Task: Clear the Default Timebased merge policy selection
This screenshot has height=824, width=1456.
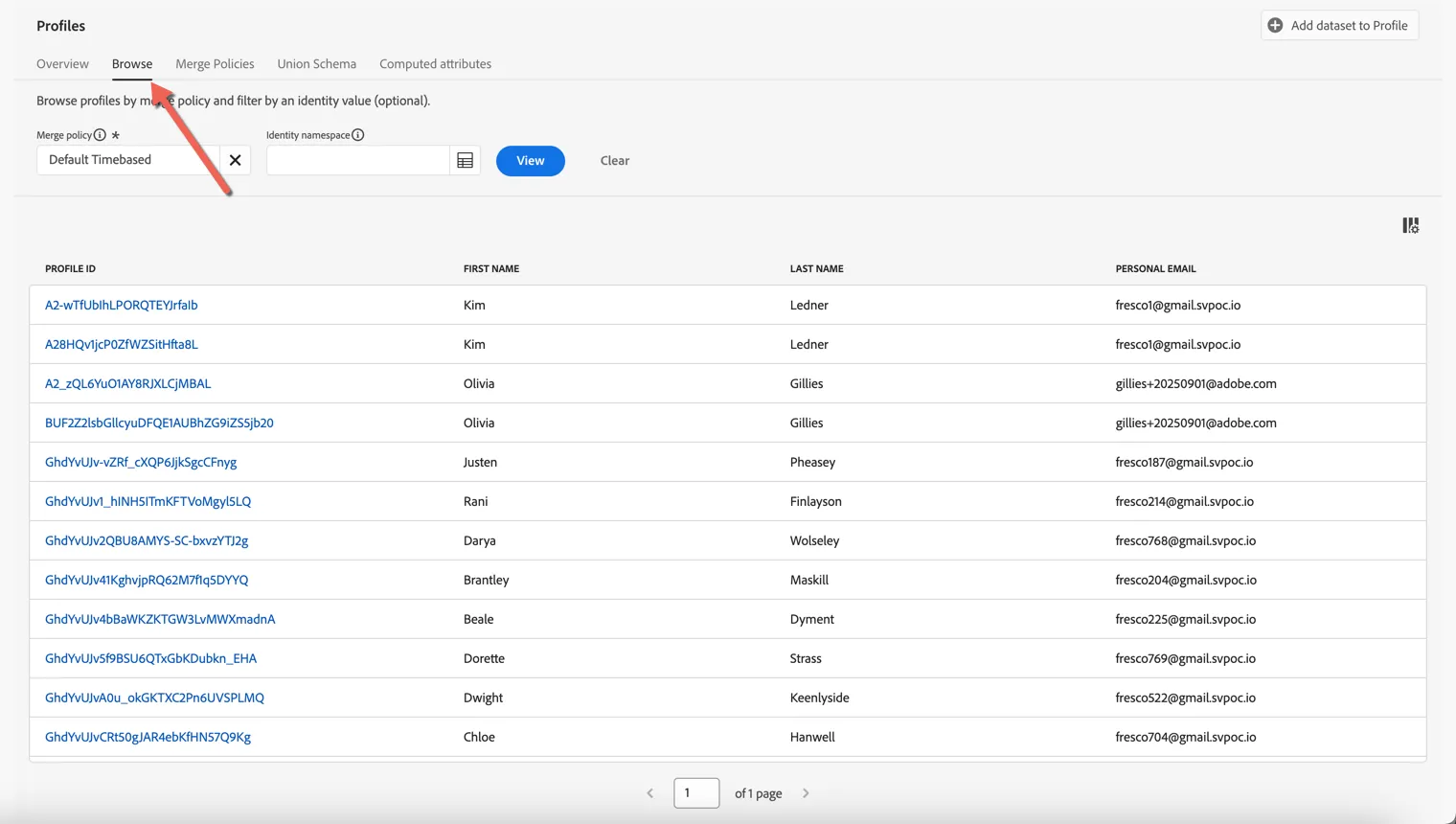Action: 235,160
